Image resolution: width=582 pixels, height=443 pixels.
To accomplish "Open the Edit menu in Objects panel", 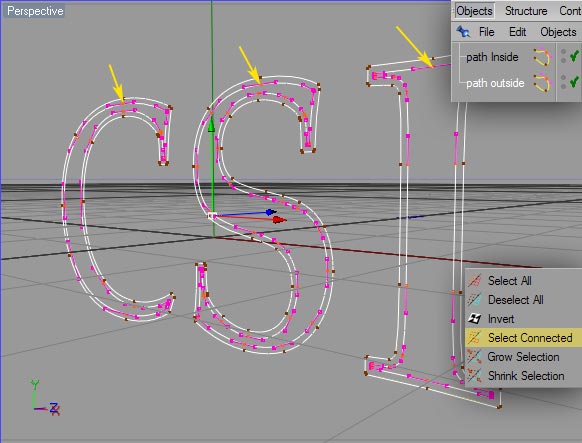I will (x=517, y=32).
